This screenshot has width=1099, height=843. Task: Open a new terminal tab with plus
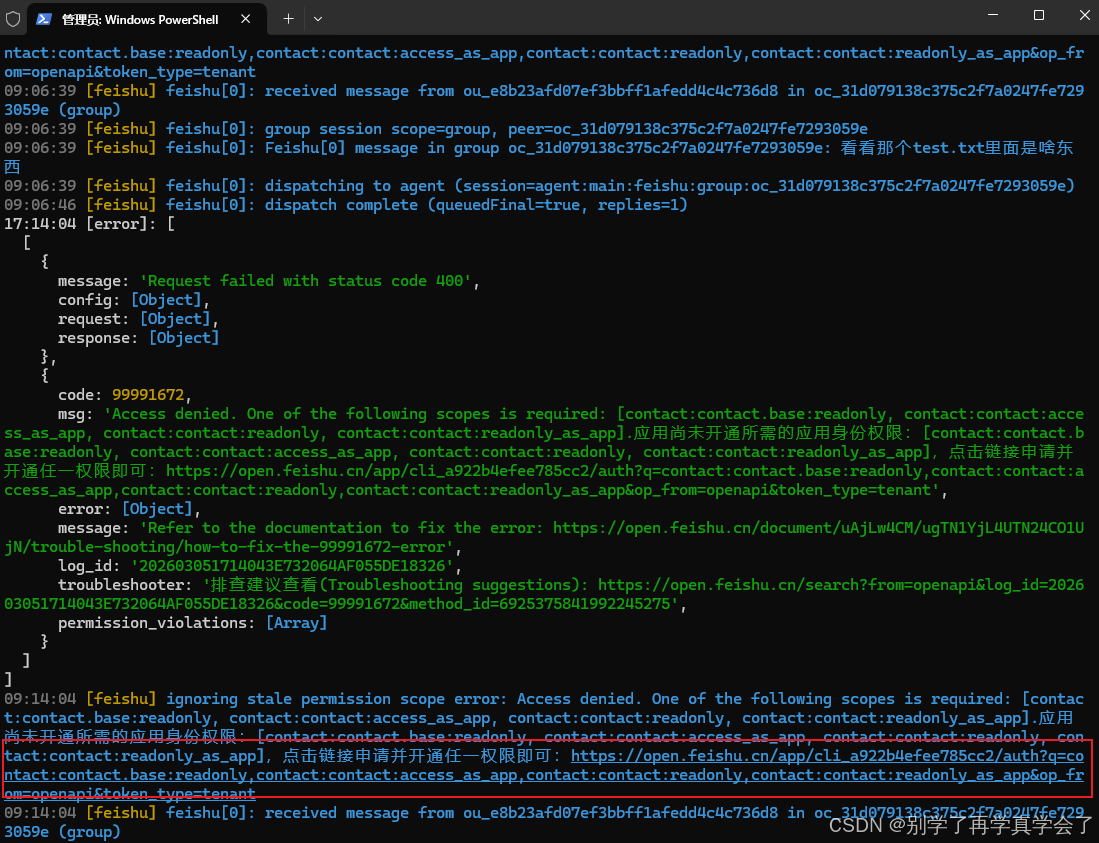[288, 19]
